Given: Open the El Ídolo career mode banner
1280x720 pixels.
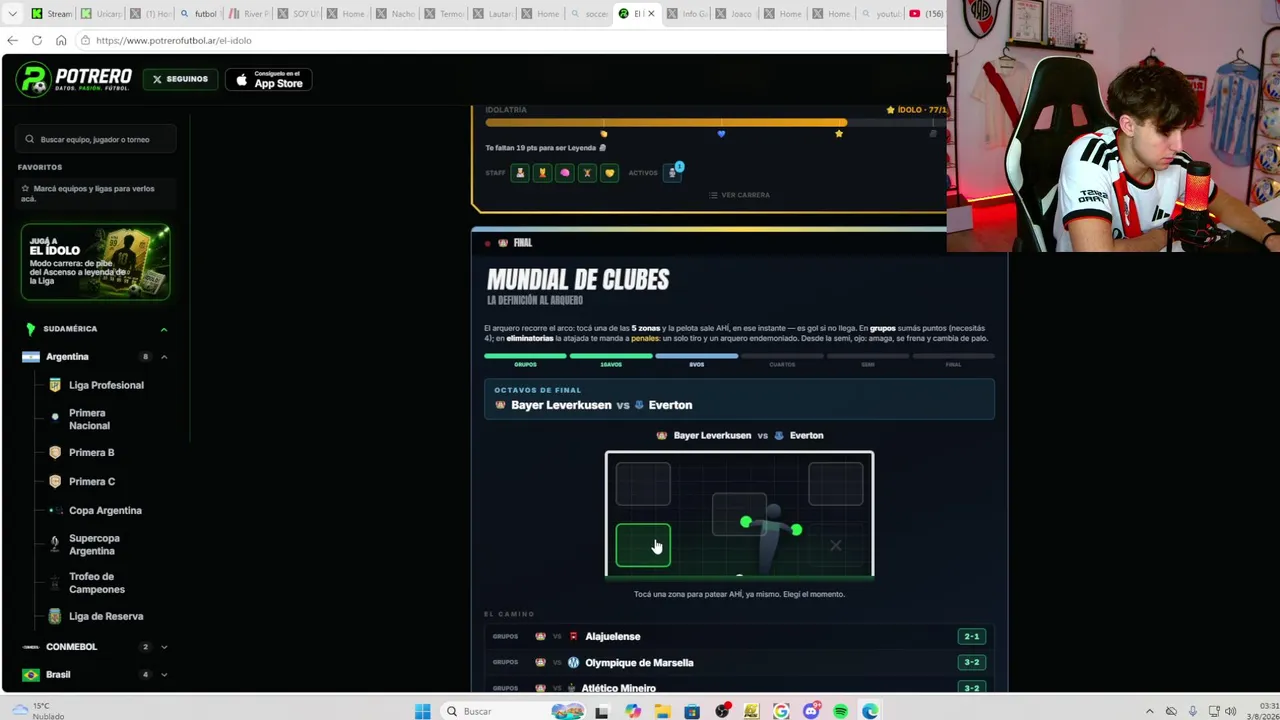Looking at the screenshot, I should pos(96,262).
